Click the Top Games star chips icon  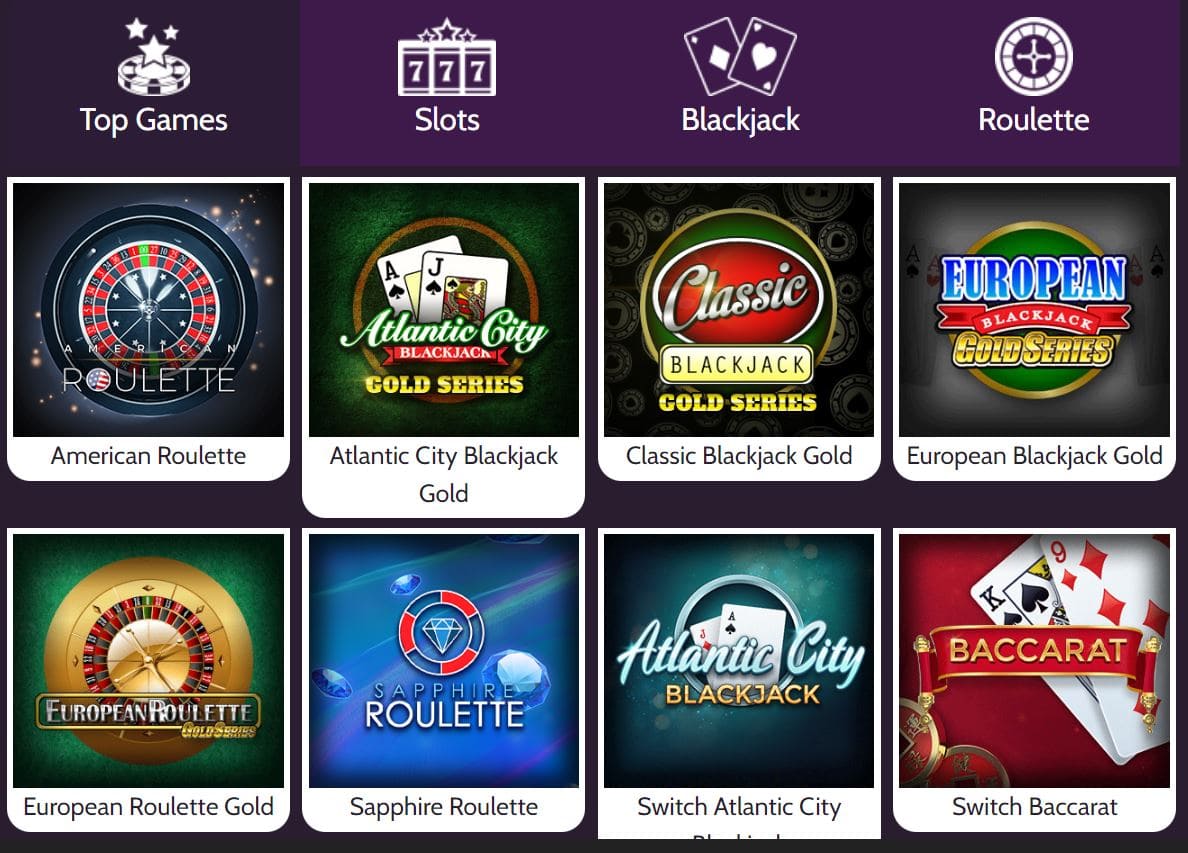[x=154, y=58]
